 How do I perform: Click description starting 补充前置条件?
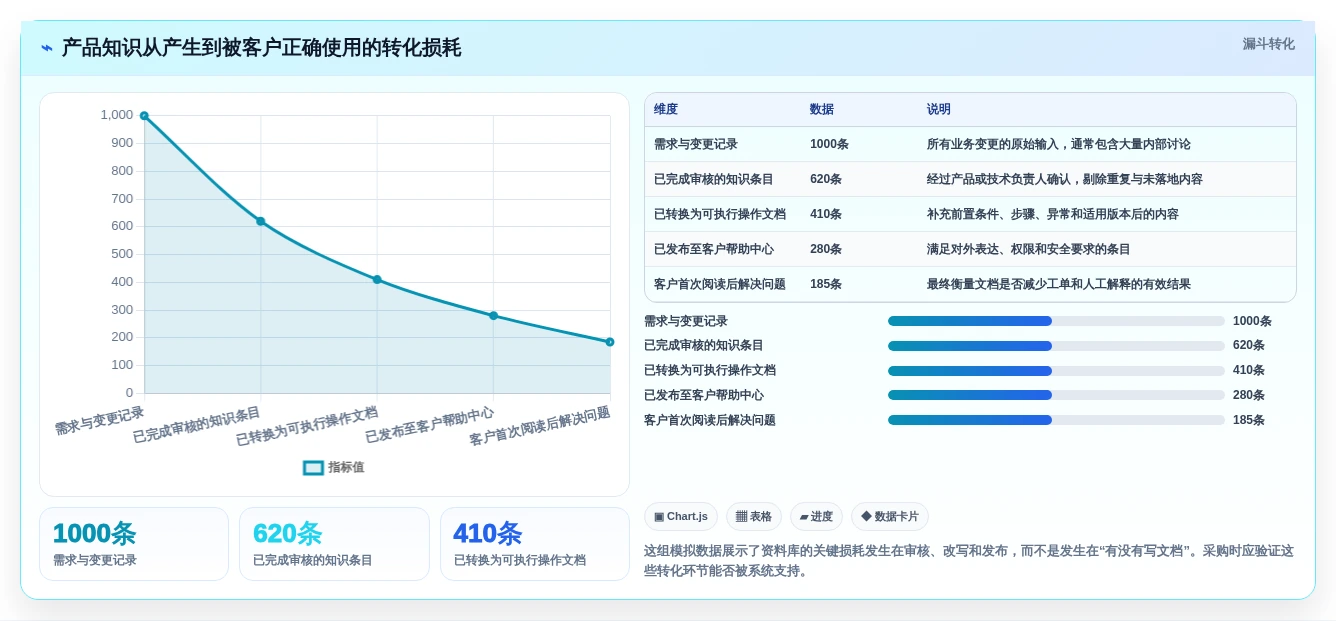[1053, 214]
